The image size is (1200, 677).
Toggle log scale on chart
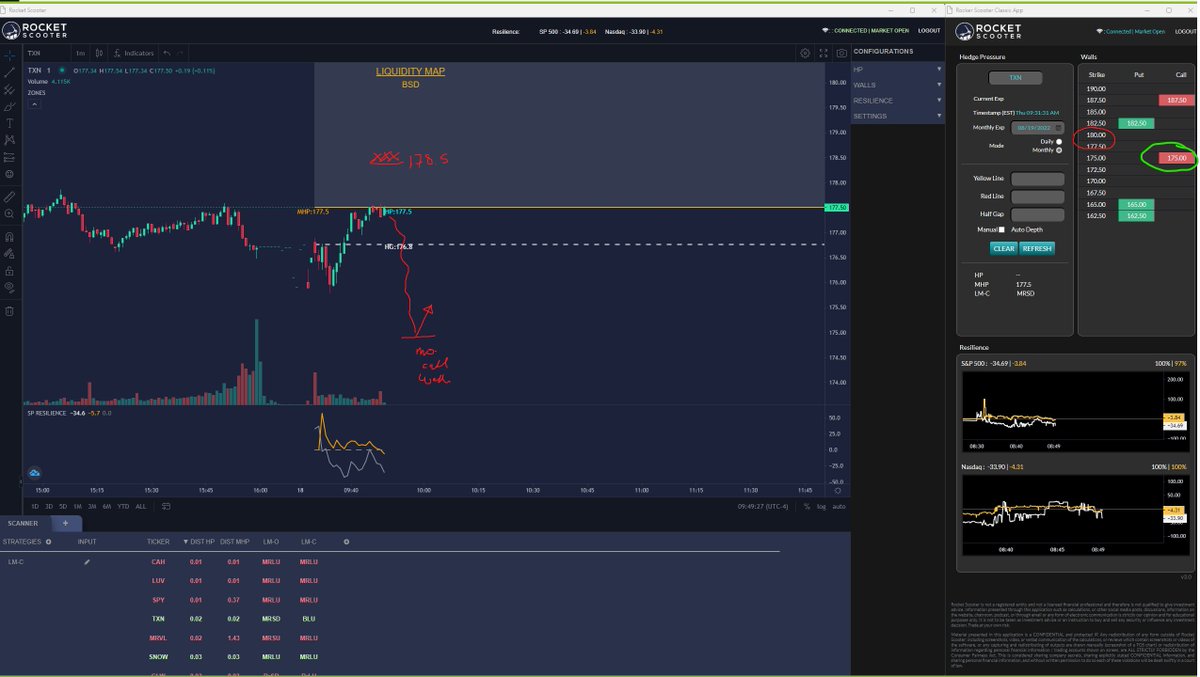tap(822, 506)
